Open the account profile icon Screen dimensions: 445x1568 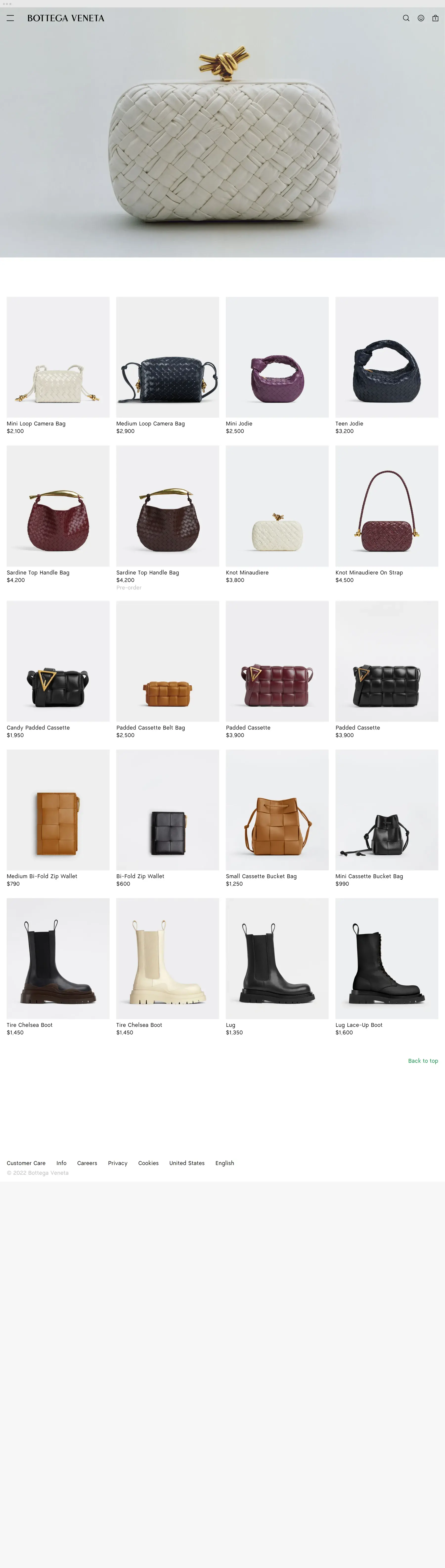pyautogui.click(x=421, y=18)
